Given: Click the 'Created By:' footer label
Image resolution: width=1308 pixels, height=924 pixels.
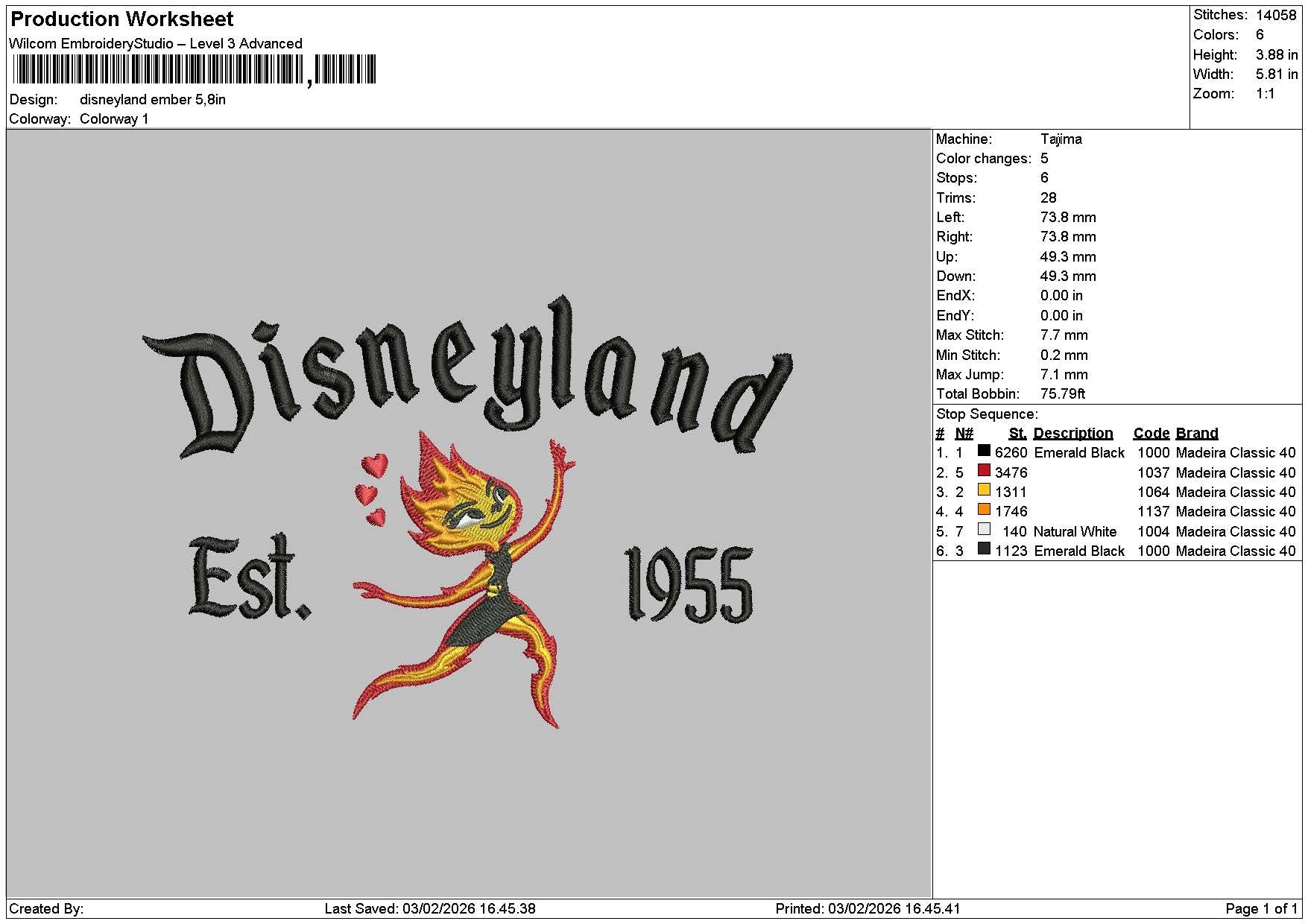Looking at the screenshot, I should [x=46, y=909].
